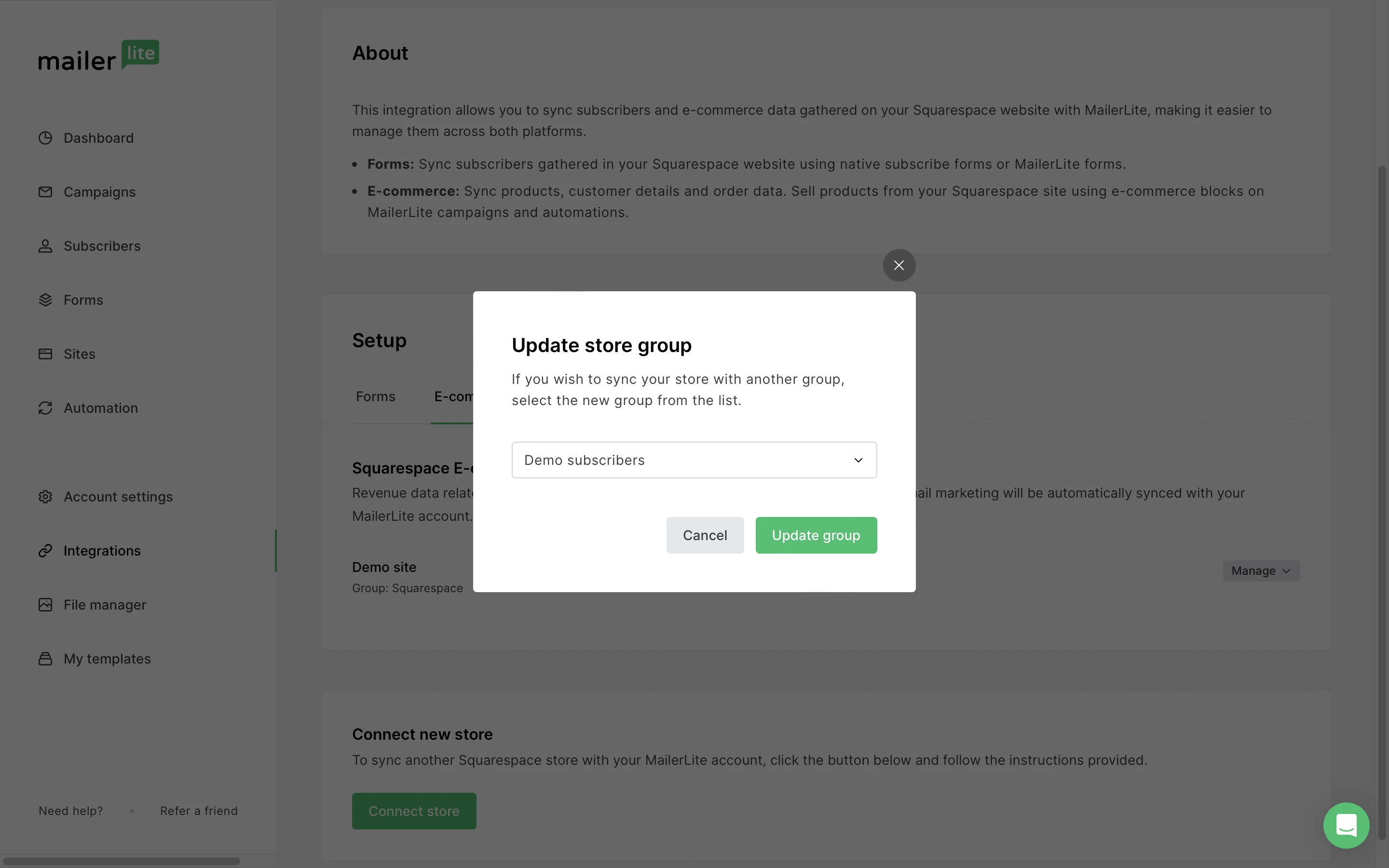Open the Demo subscribers group dropdown
The height and width of the screenshot is (868, 1389).
(x=694, y=460)
